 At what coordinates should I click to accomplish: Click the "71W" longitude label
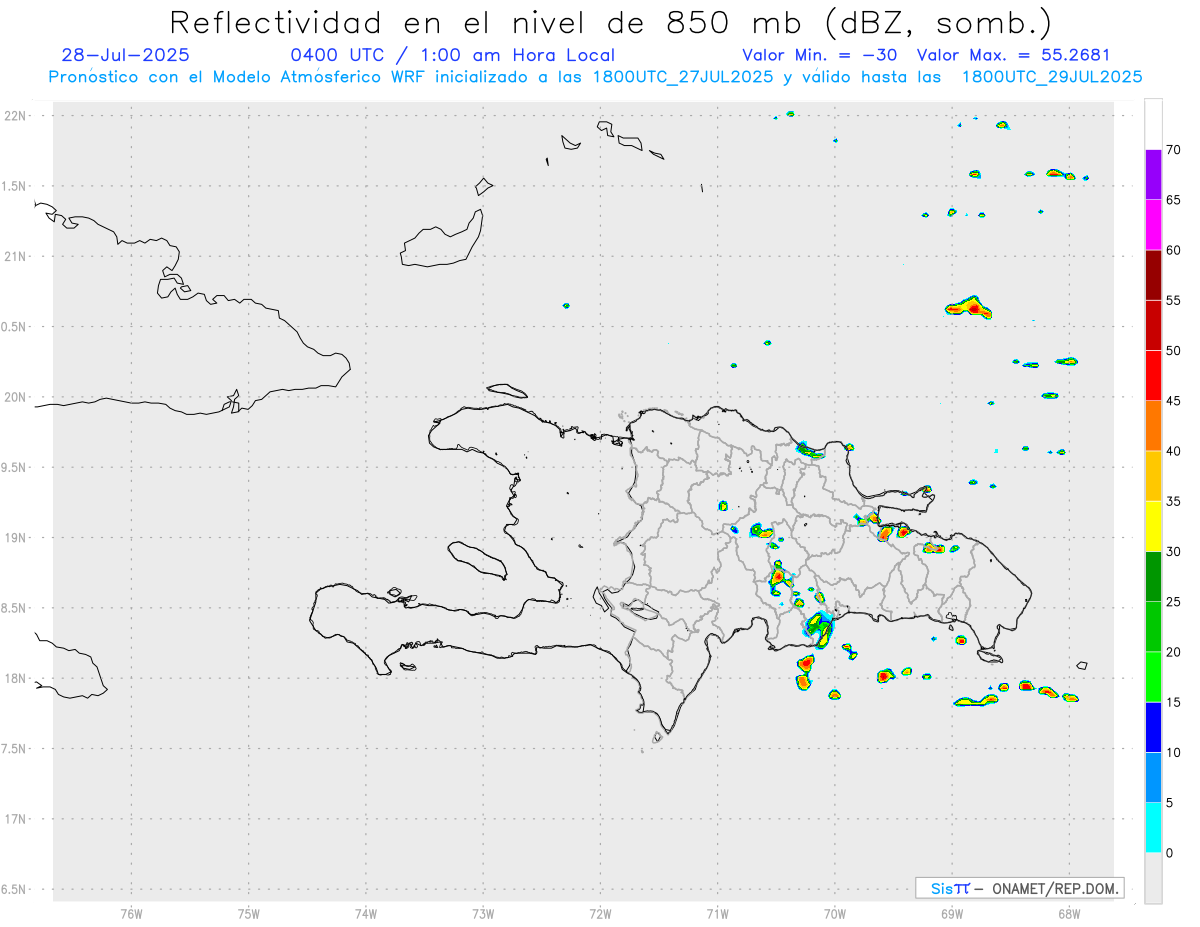point(717,913)
